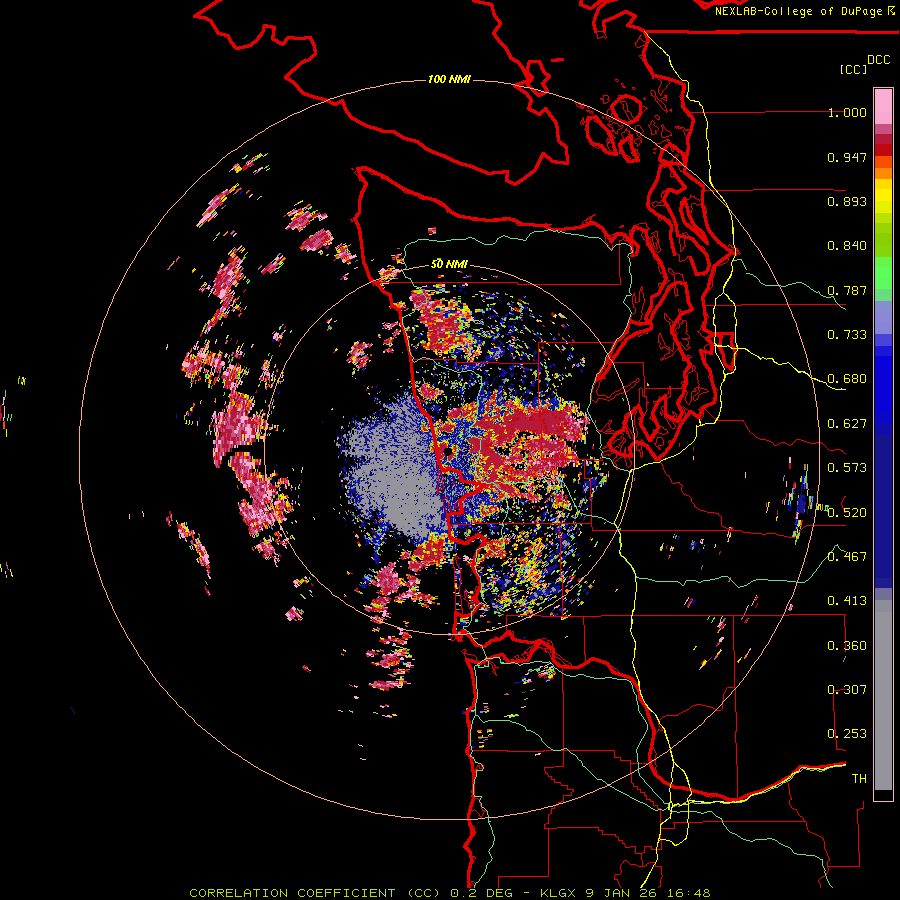Click the CORRELATION COEFFICIENT (CC) title text
This screenshot has width=900, height=900.
[x=315, y=893]
